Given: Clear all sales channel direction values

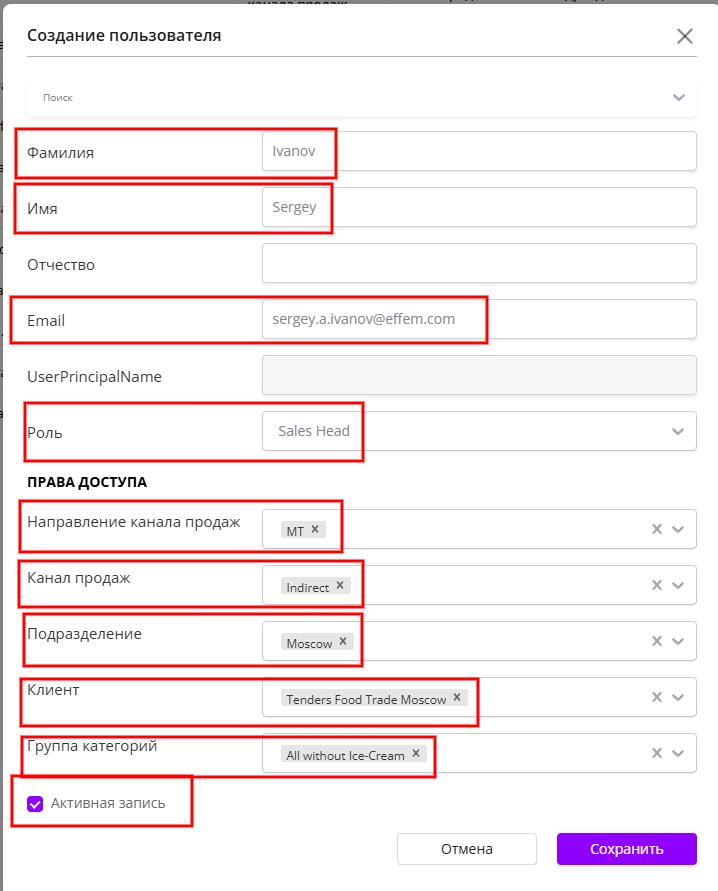Looking at the screenshot, I should pos(657,530).
